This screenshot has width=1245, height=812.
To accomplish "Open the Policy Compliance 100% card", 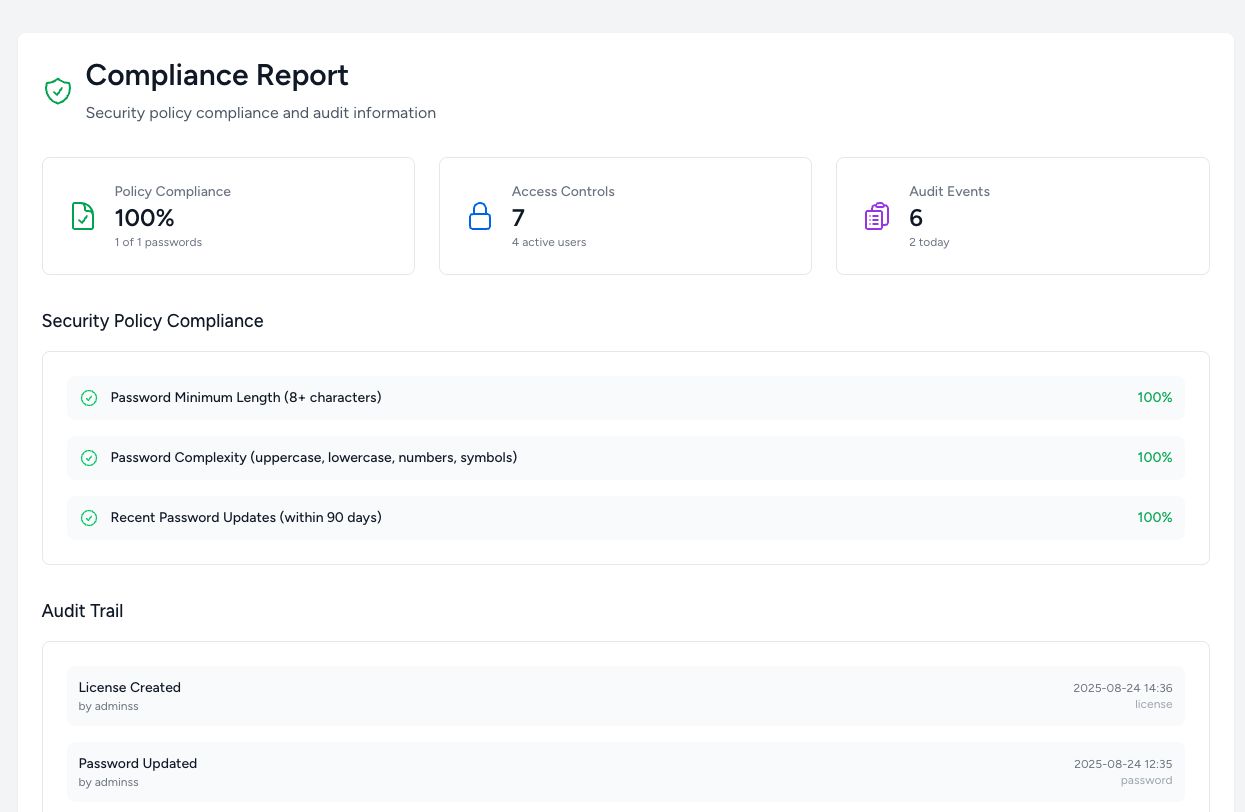I will pyautogui.click(x=228, y=216).
